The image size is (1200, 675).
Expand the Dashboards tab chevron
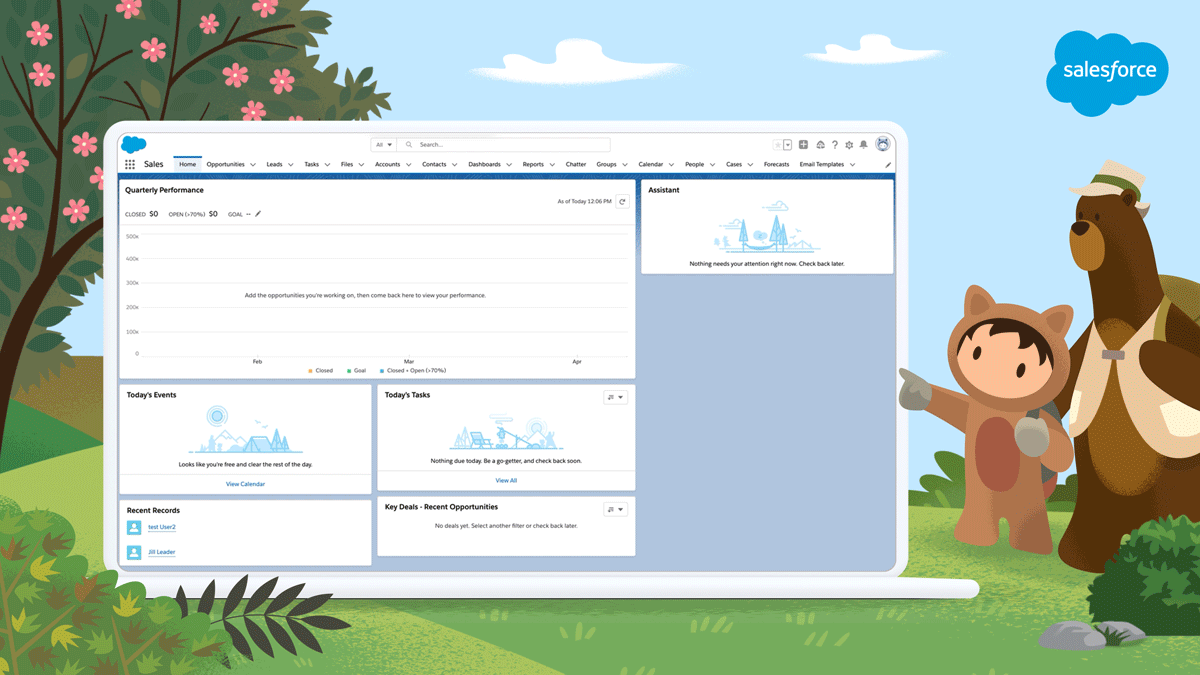click(509, 165)
